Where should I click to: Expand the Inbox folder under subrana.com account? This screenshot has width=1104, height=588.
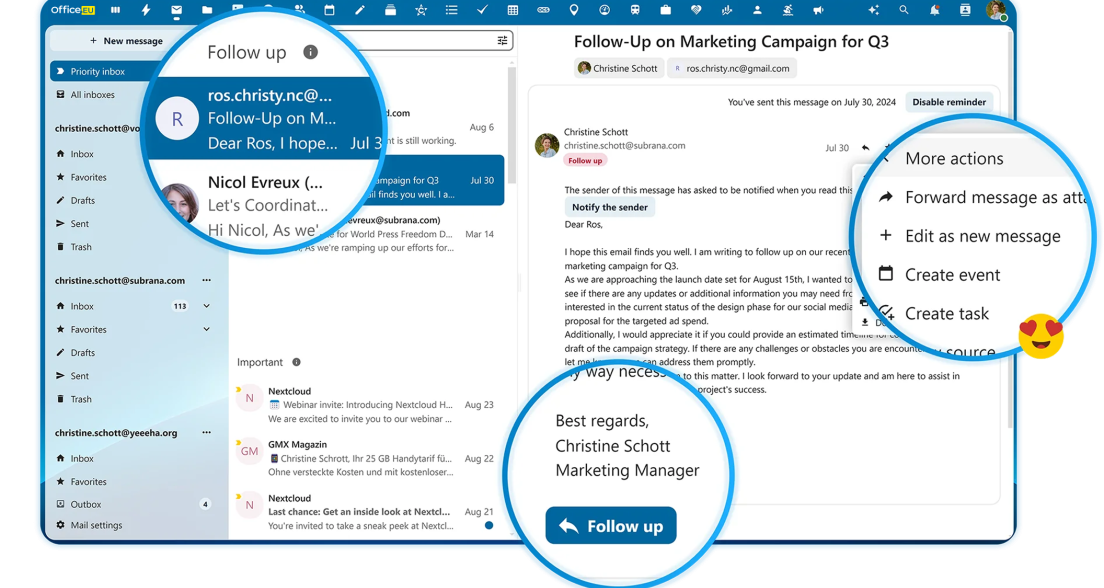click(206, 306)
